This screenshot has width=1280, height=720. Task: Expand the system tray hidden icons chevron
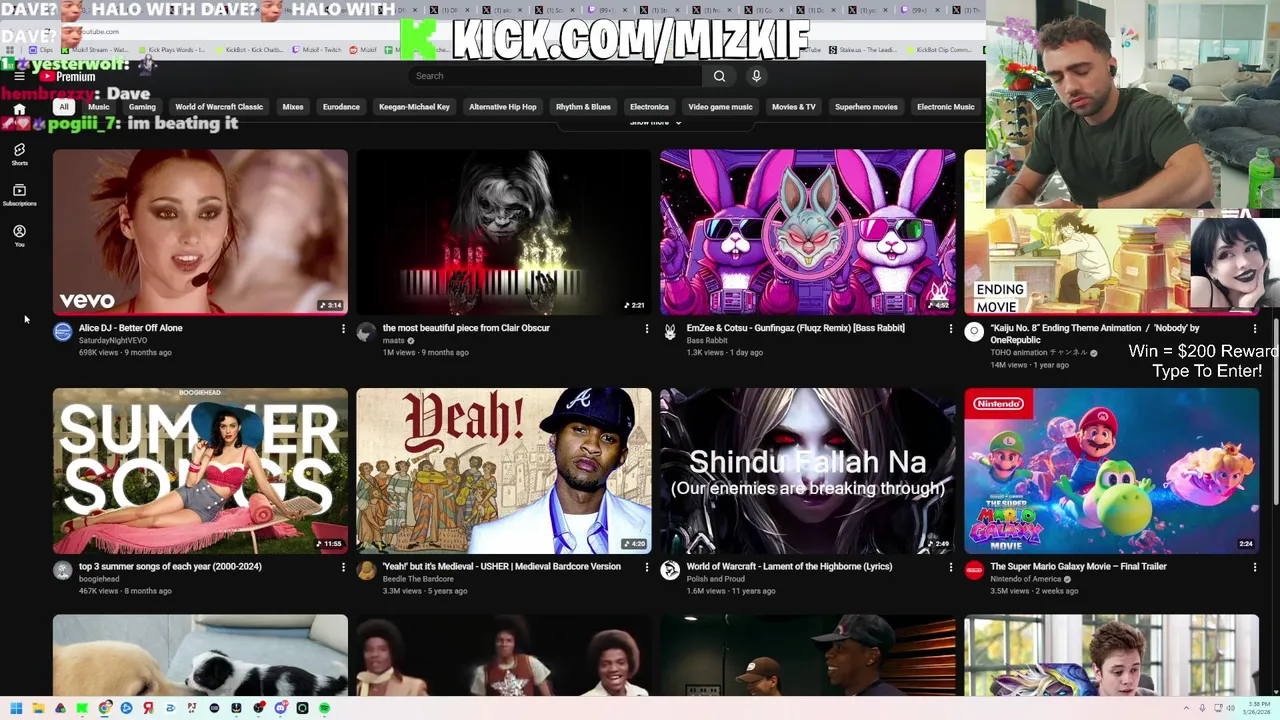pos(1186,708)
